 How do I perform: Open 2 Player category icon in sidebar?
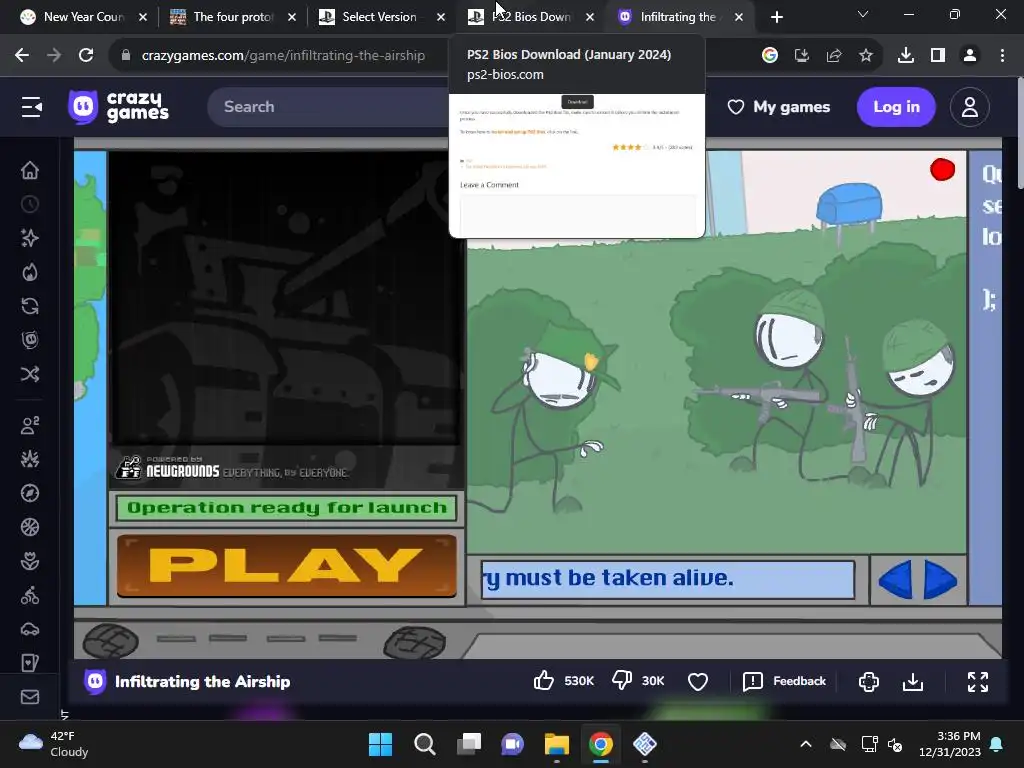click(30, 425)
